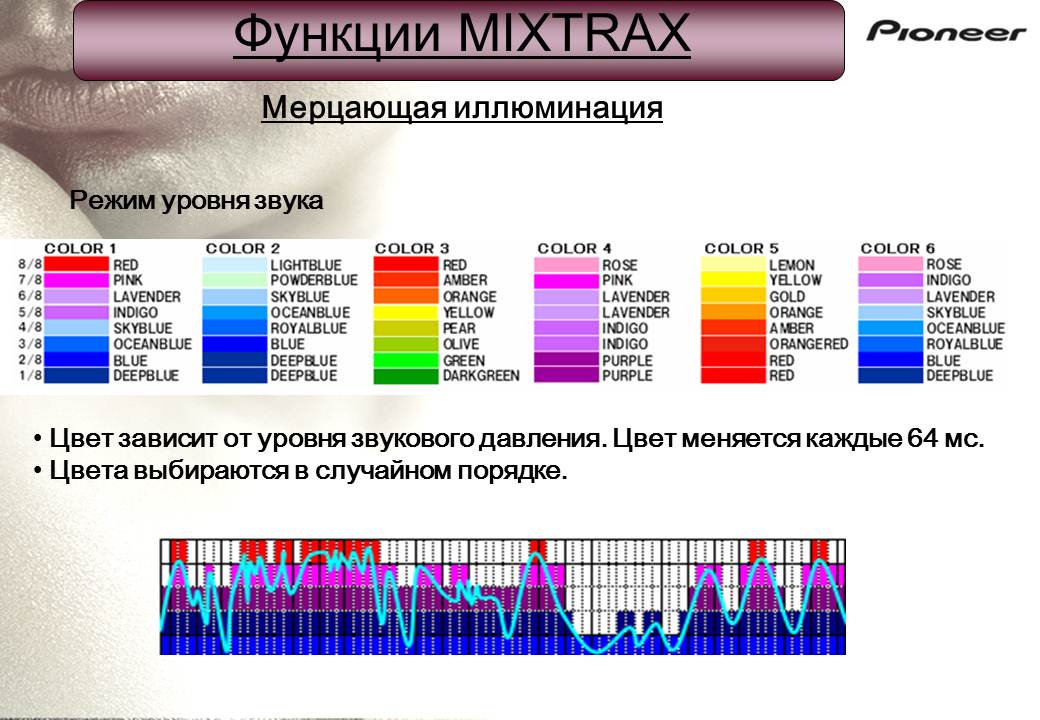Choose the DEEPBLUE swatch at 1/8 in COLOR 1
This screenshot has height=720, width=1040.
[77, 376]
